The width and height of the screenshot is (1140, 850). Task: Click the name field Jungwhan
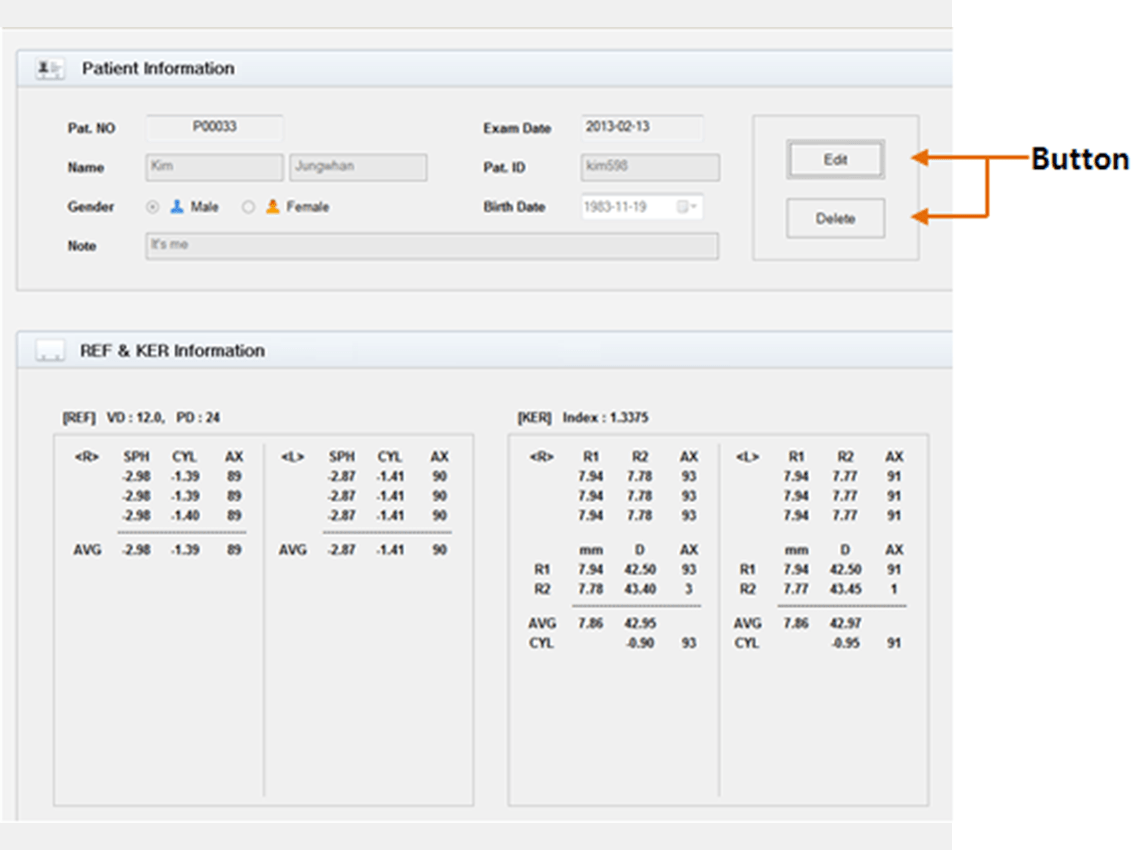(358, 167)
